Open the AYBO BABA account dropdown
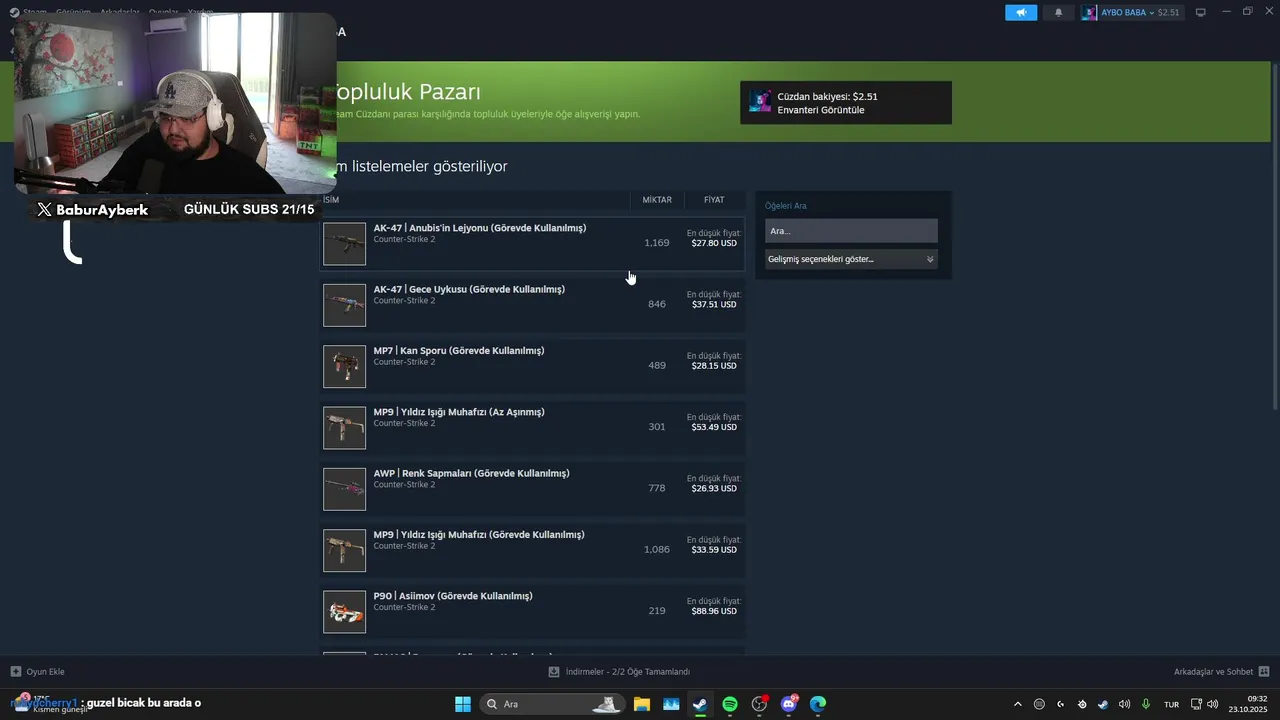This screenshot has height=720, width=1280. coord(1132,13)
